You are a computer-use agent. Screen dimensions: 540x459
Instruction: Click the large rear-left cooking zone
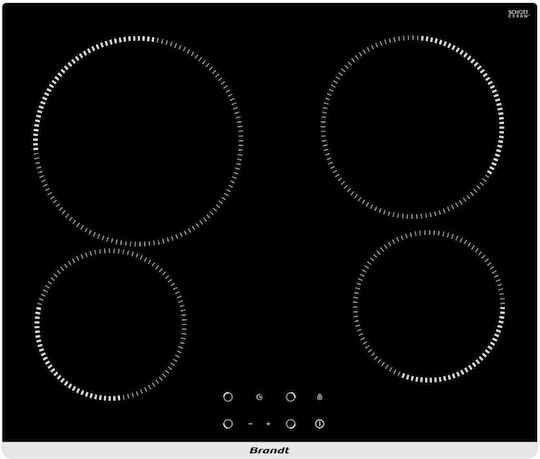click(x=138, y=140)
